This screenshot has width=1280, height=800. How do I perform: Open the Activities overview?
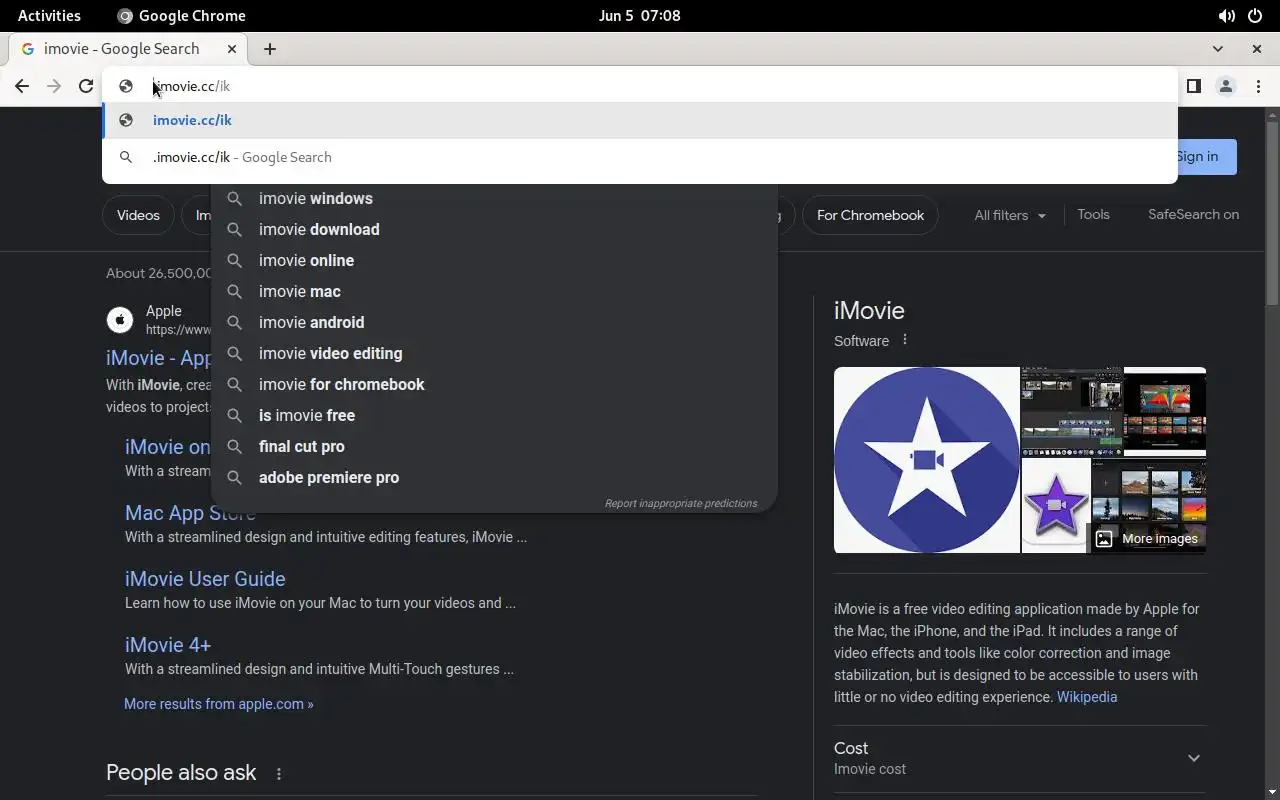tap(49, 15)
